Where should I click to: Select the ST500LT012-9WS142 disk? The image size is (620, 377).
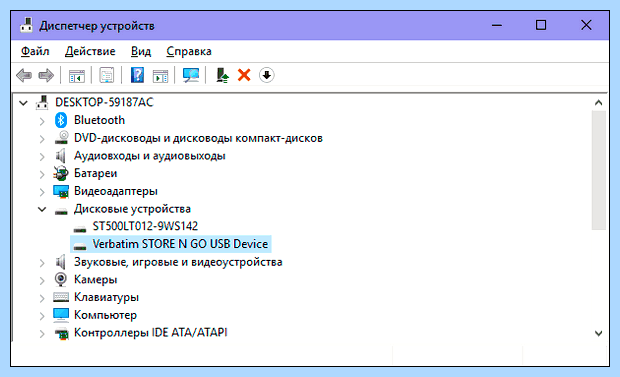pos(145,226)
